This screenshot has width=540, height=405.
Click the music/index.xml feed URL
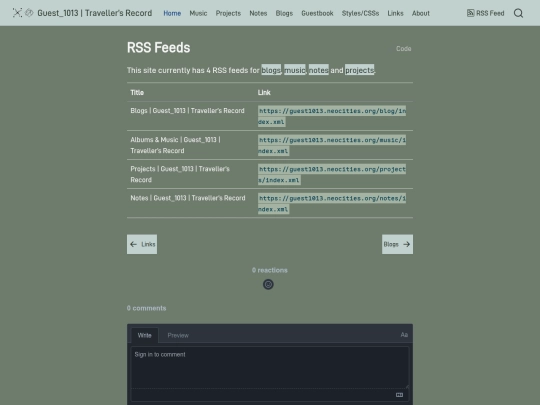(x=332, y=145)
